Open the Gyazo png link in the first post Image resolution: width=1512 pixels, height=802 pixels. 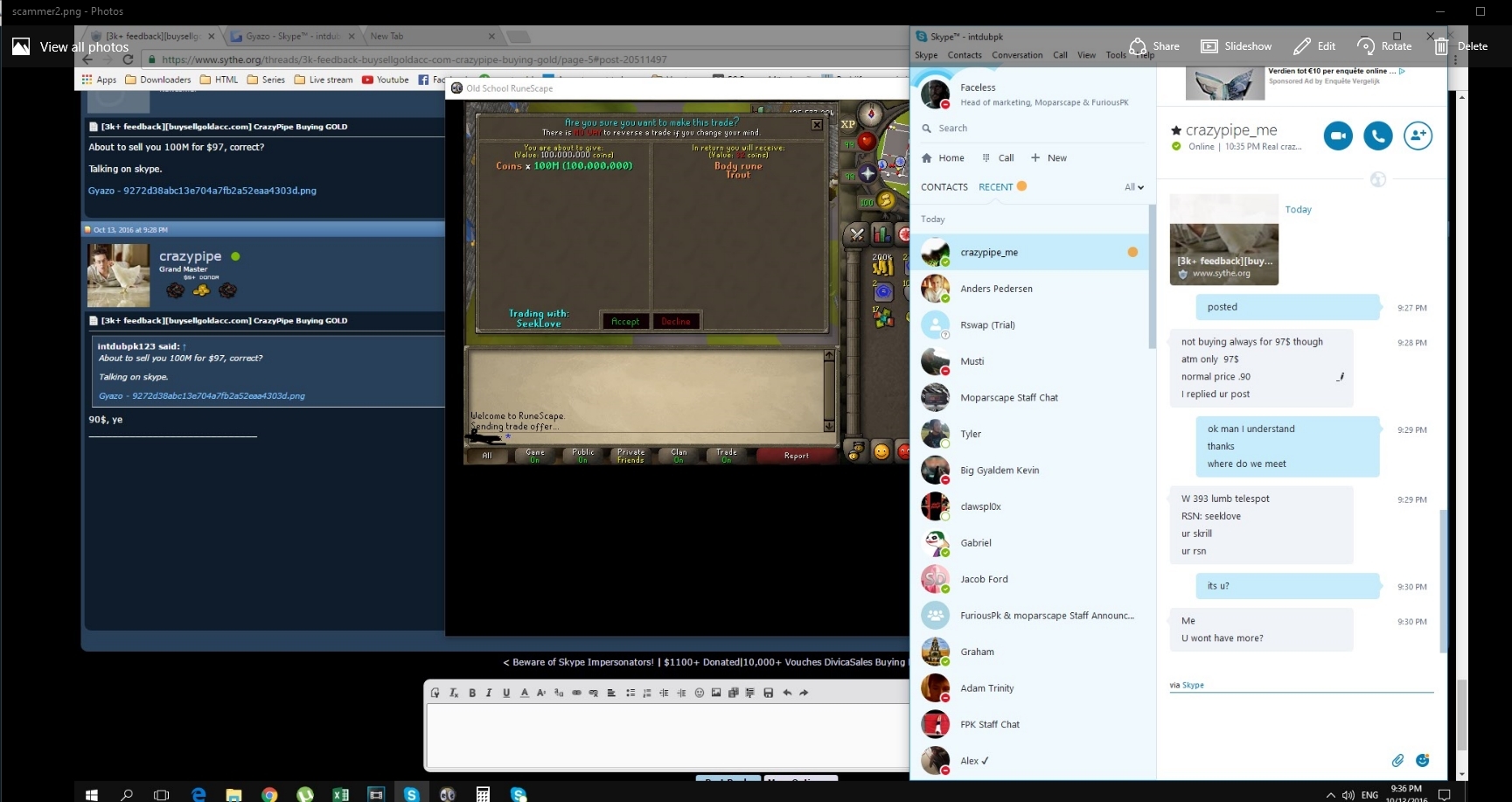202,191
